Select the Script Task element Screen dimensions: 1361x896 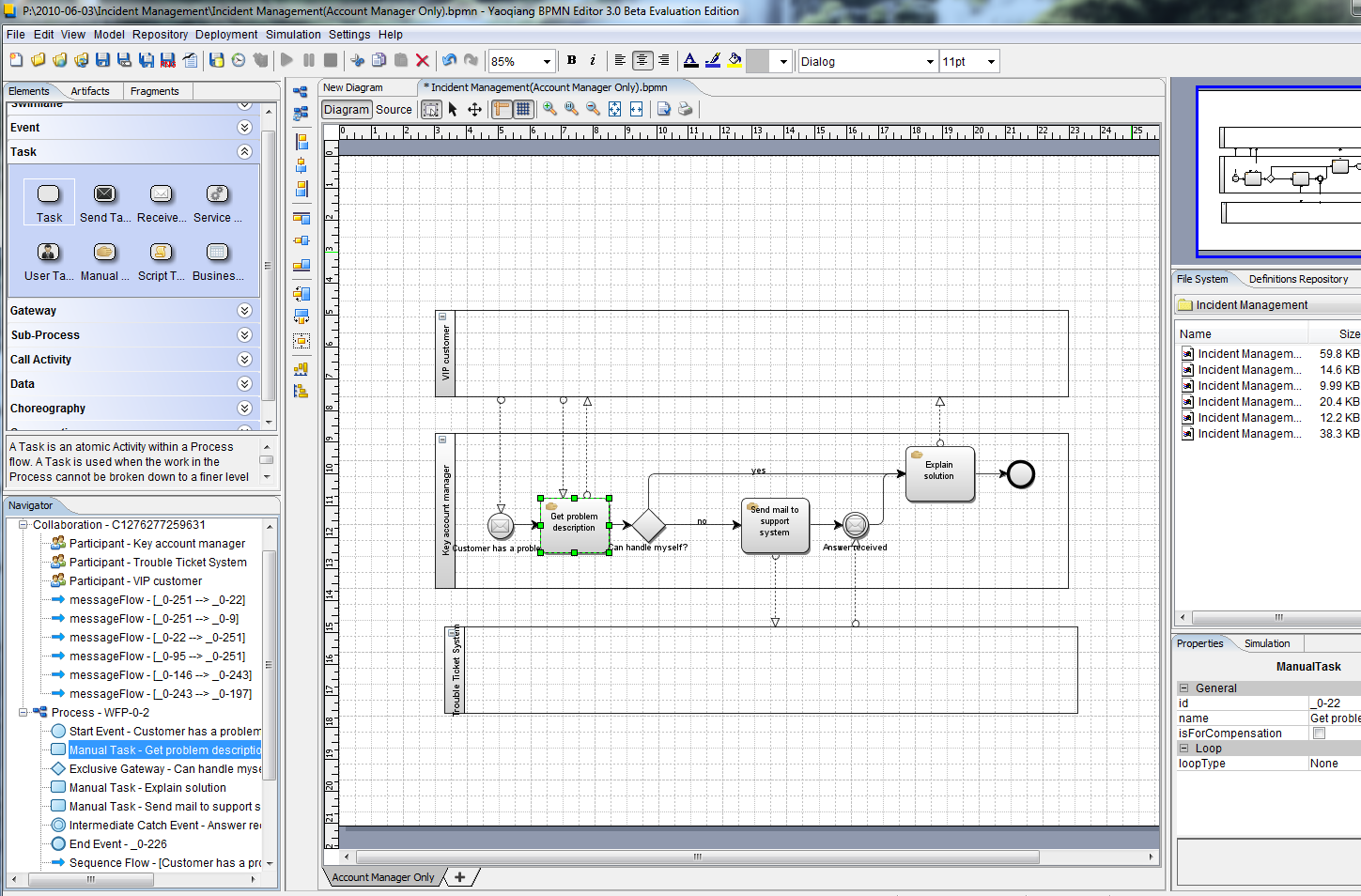tap(162, 261)
